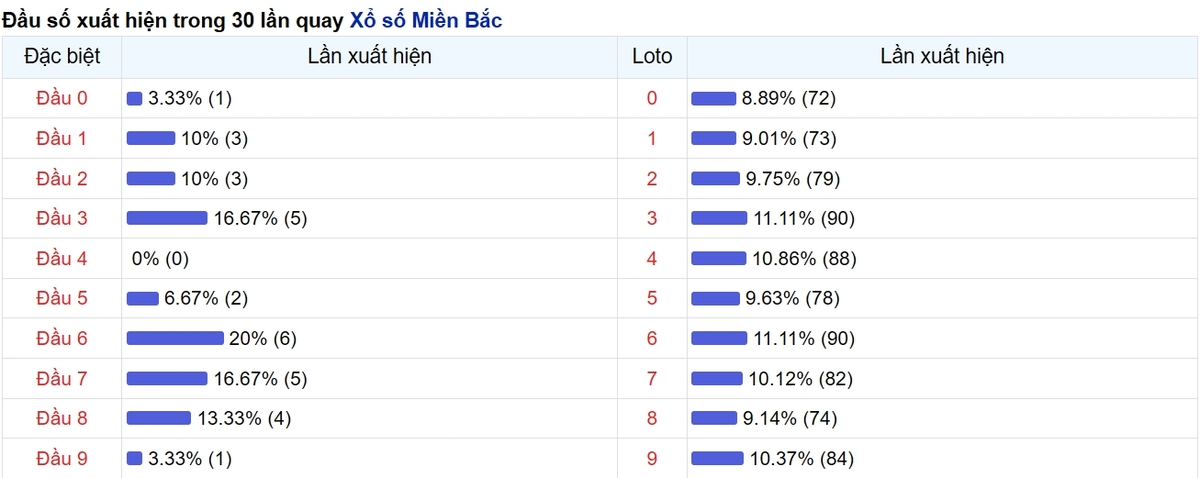Click the Loto 0 bar at 8.89%
Viewport: 1200px width, 478px height.
click(x=714, y=98)
